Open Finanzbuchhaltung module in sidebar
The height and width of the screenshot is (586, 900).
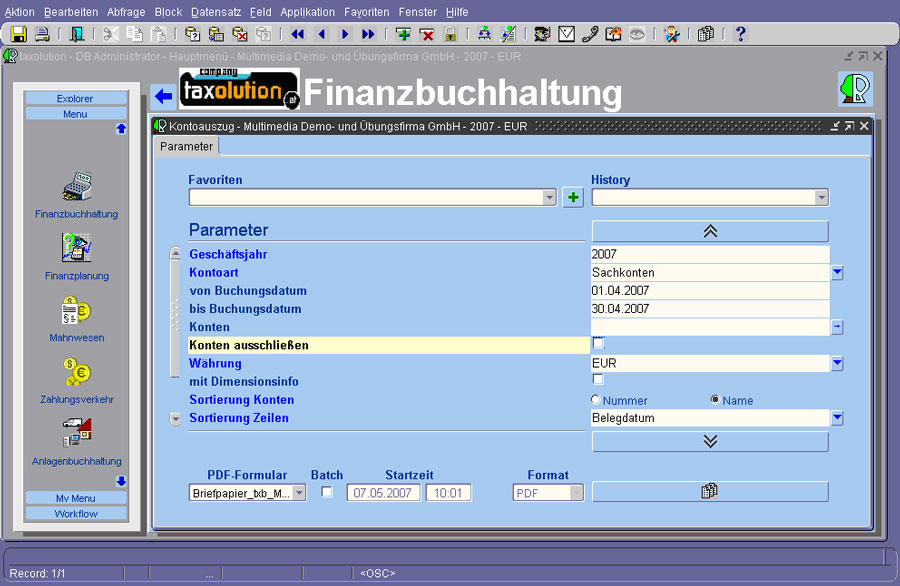click(76, 195)
